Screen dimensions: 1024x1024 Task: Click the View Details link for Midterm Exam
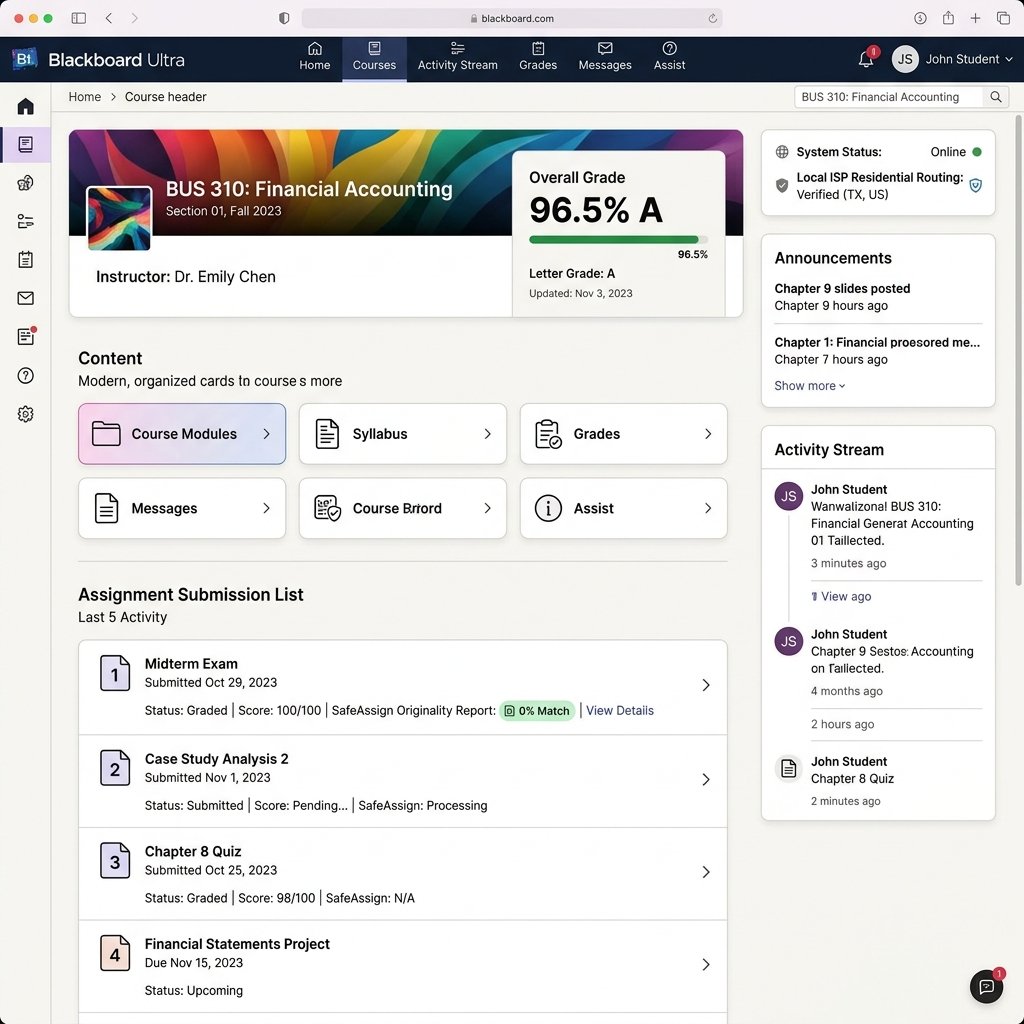[x=620, y=711]
